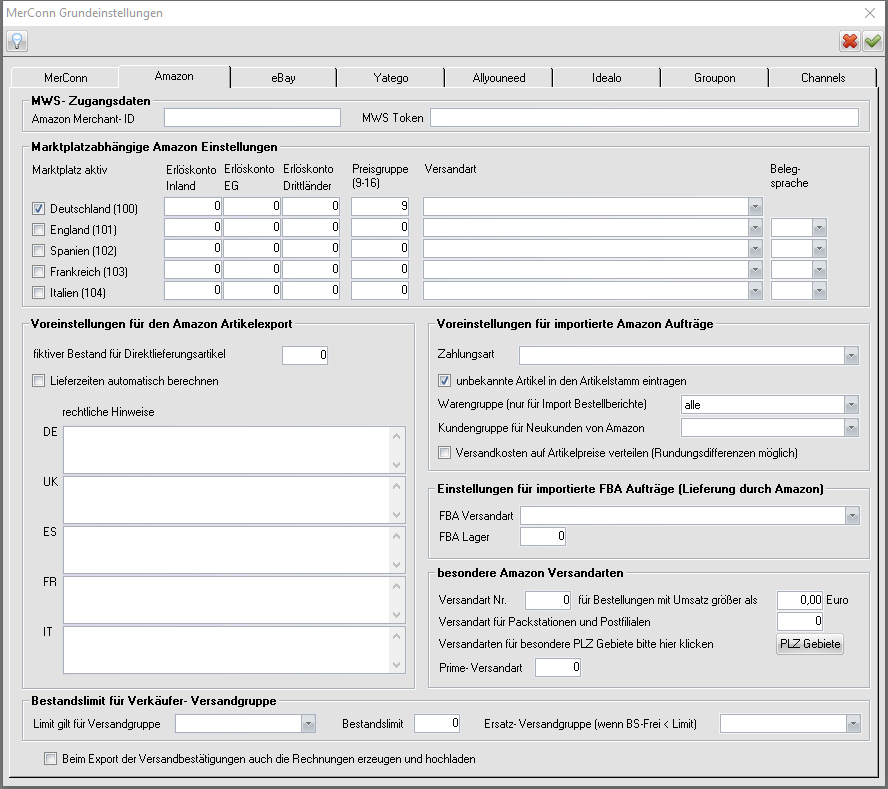Select the Groupon tab
The height and width of the screenshot is (789, 888).
(715, 78)
